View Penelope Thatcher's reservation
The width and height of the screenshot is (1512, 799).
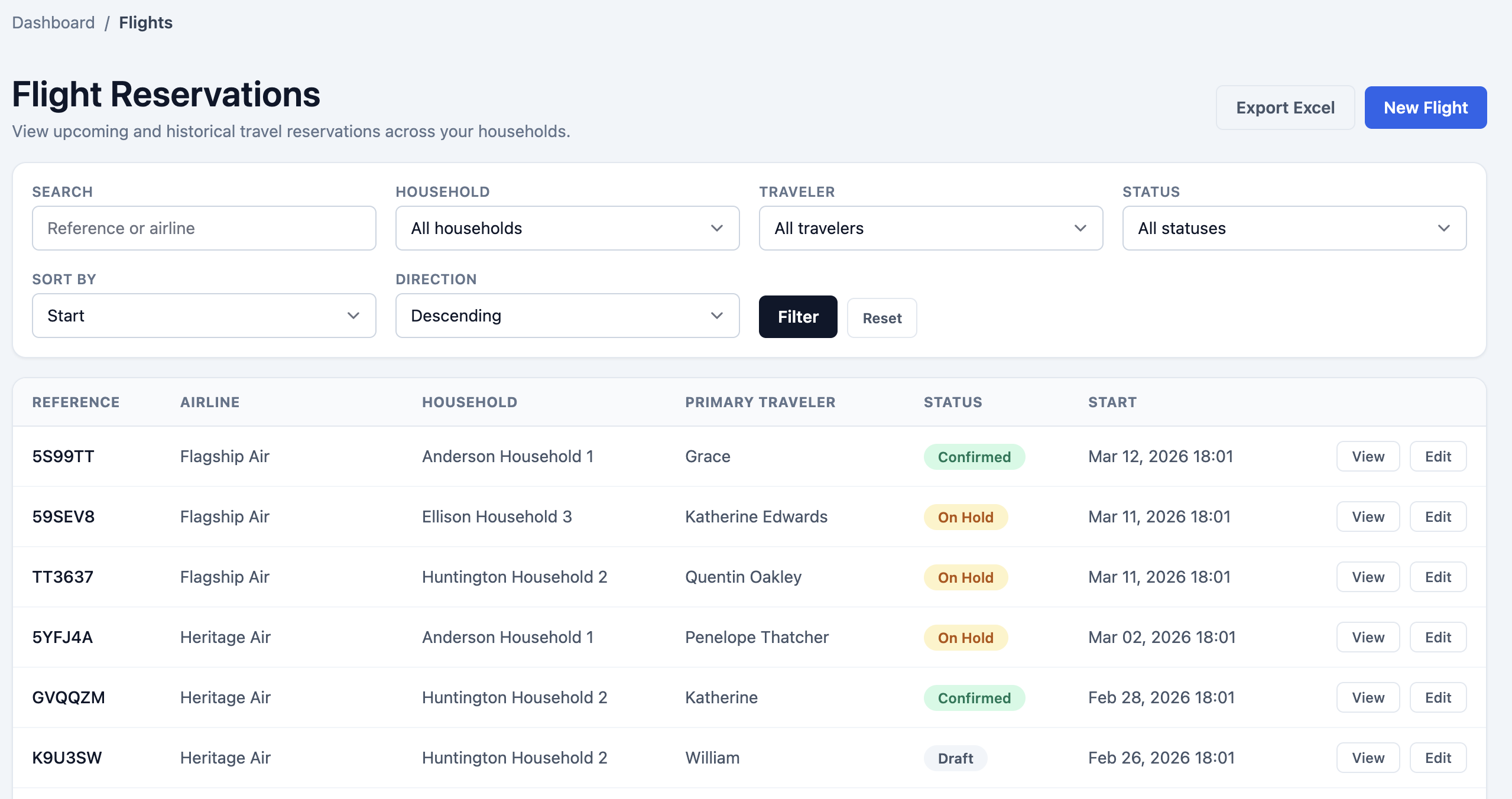pyautogui.click(x=1368, y=637)
